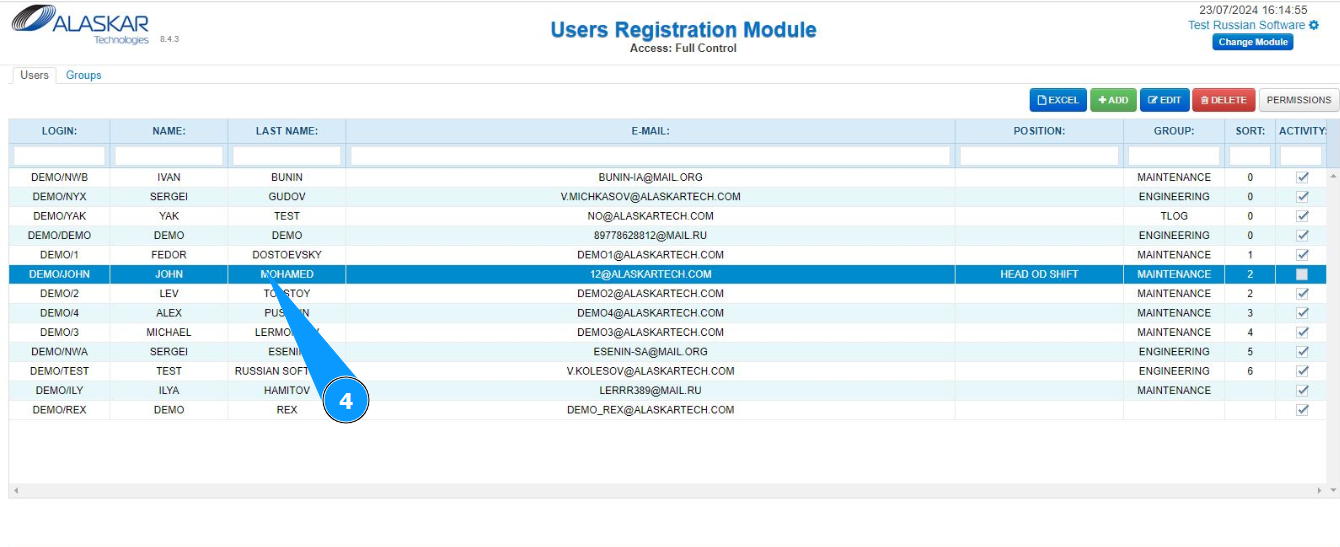Screen dimensions: 1340x547
Task: Click email DEMO_REX@ALASKARTECH.COM
Action: (x=650, y=410)
